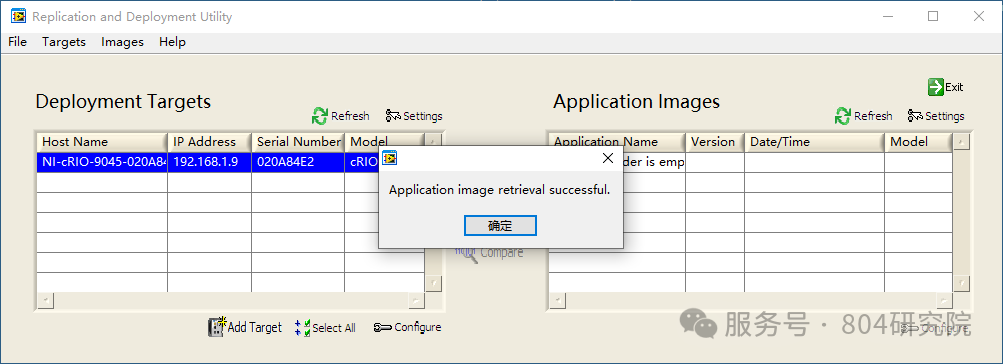Open the File menu
This screenshot has width=1003, height=364.
(x=17, y=42)
